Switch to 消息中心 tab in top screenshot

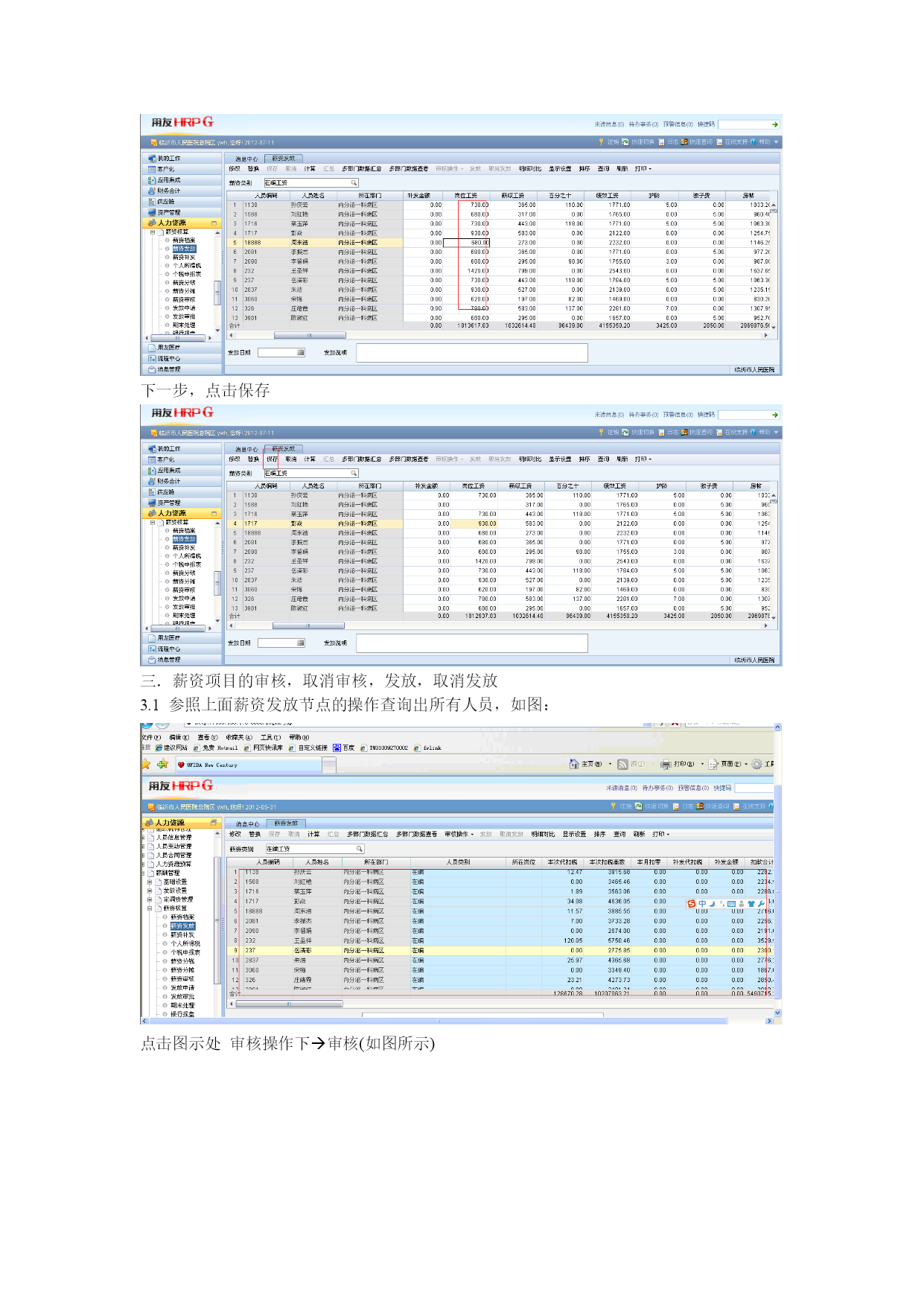[246, 159]
